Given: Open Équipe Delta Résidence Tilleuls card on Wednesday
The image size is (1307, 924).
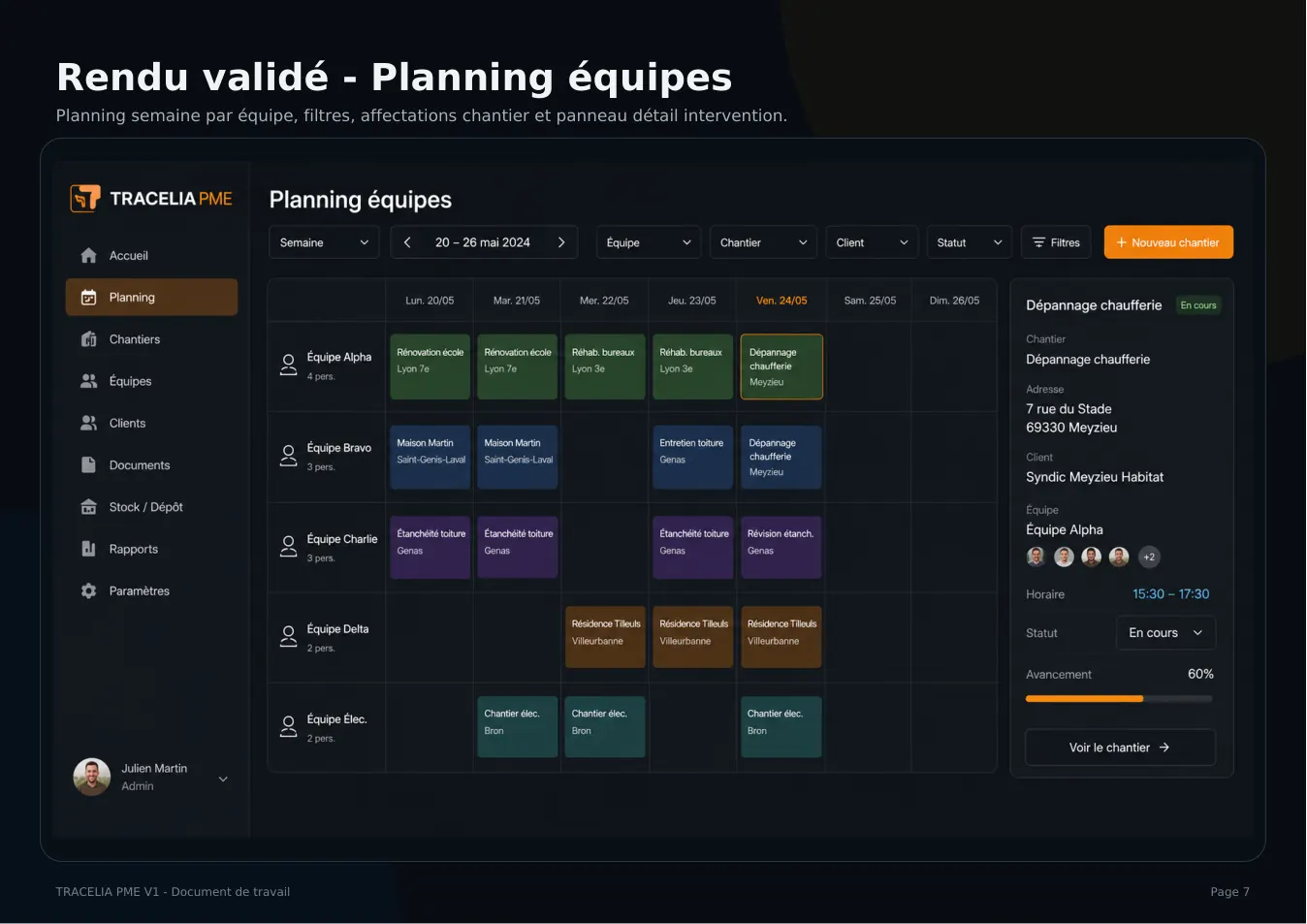Looking at the screenshot, I should tap(605, 637).
